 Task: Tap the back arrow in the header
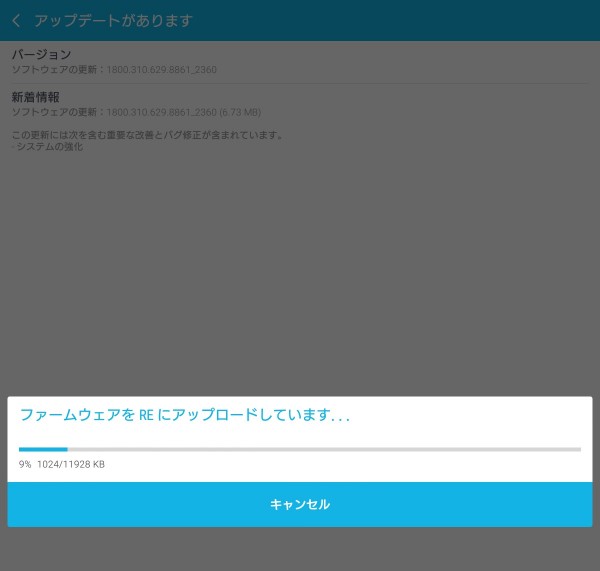pos(16,21)
